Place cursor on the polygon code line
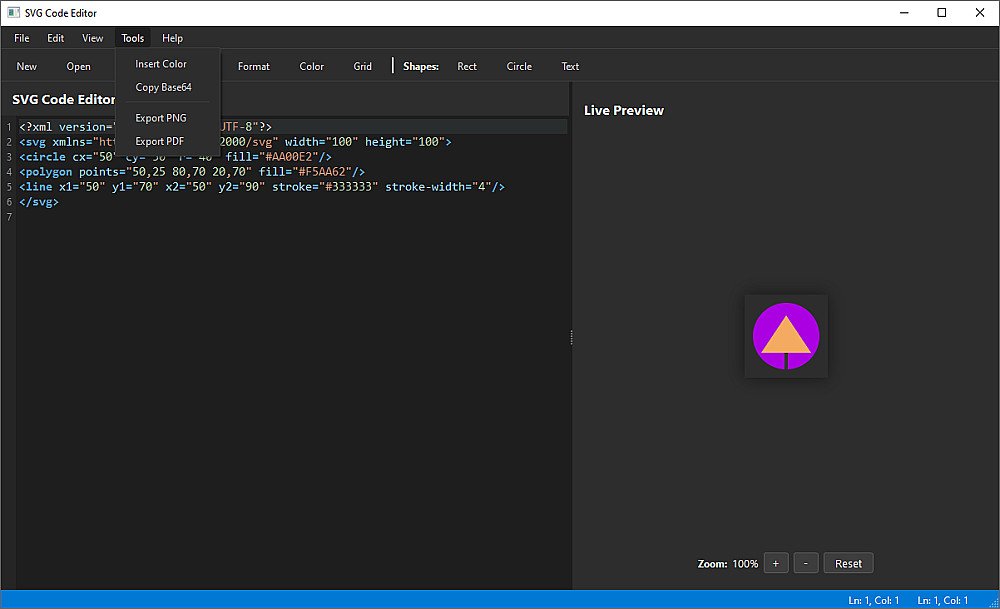This screenshot has height=609, width=1000. point(192,172)
